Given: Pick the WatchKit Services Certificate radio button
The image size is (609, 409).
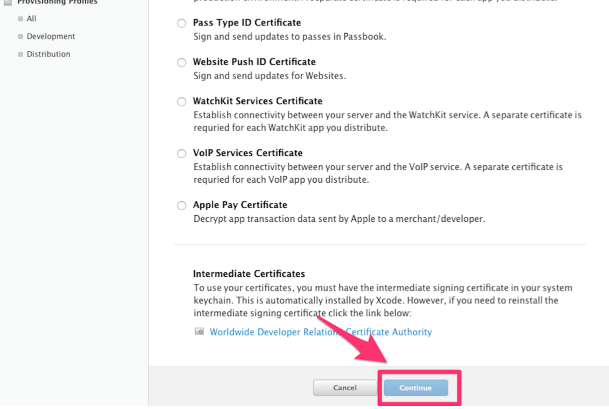Looking at the screenshot, I should tap(181, 102).
